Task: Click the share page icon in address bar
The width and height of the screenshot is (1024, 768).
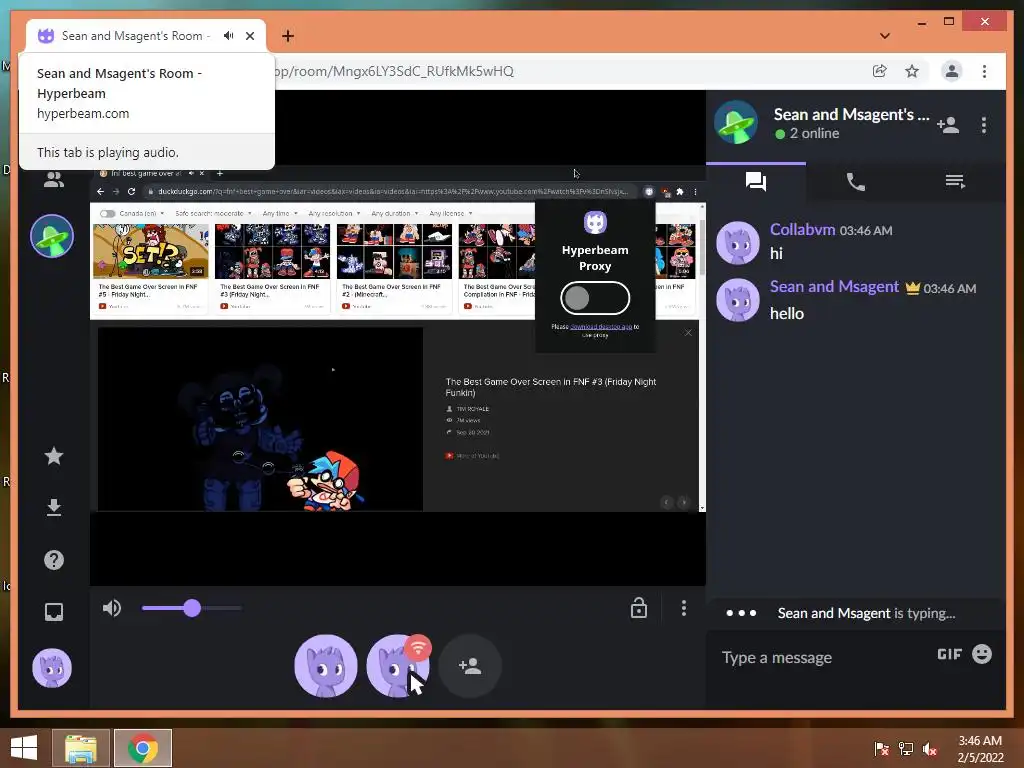Action: point(880,71)
